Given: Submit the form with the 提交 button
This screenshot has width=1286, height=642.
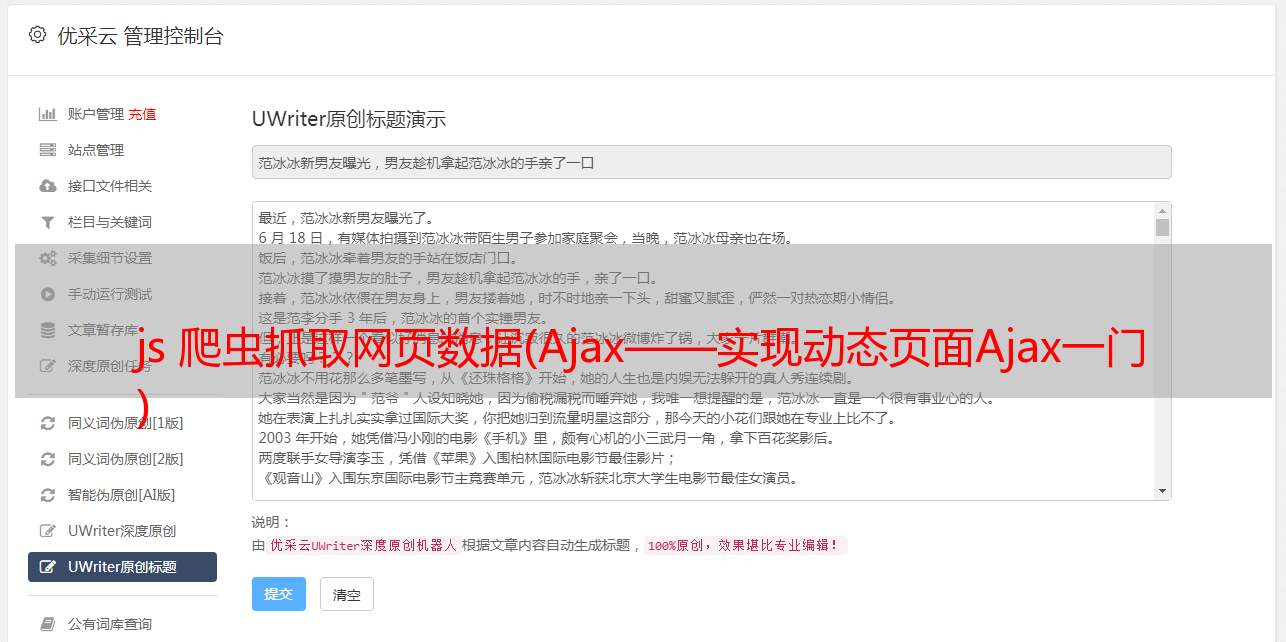Looking at the screenshot, I should click(x=279, y=594).
